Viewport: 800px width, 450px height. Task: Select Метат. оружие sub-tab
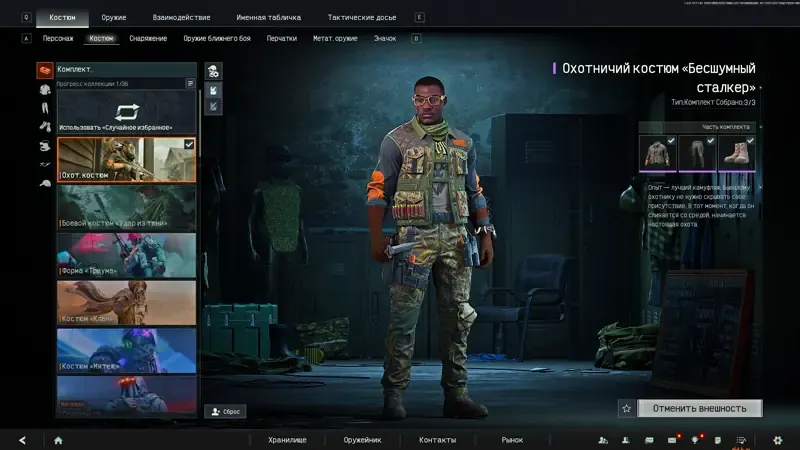[335, 38]
